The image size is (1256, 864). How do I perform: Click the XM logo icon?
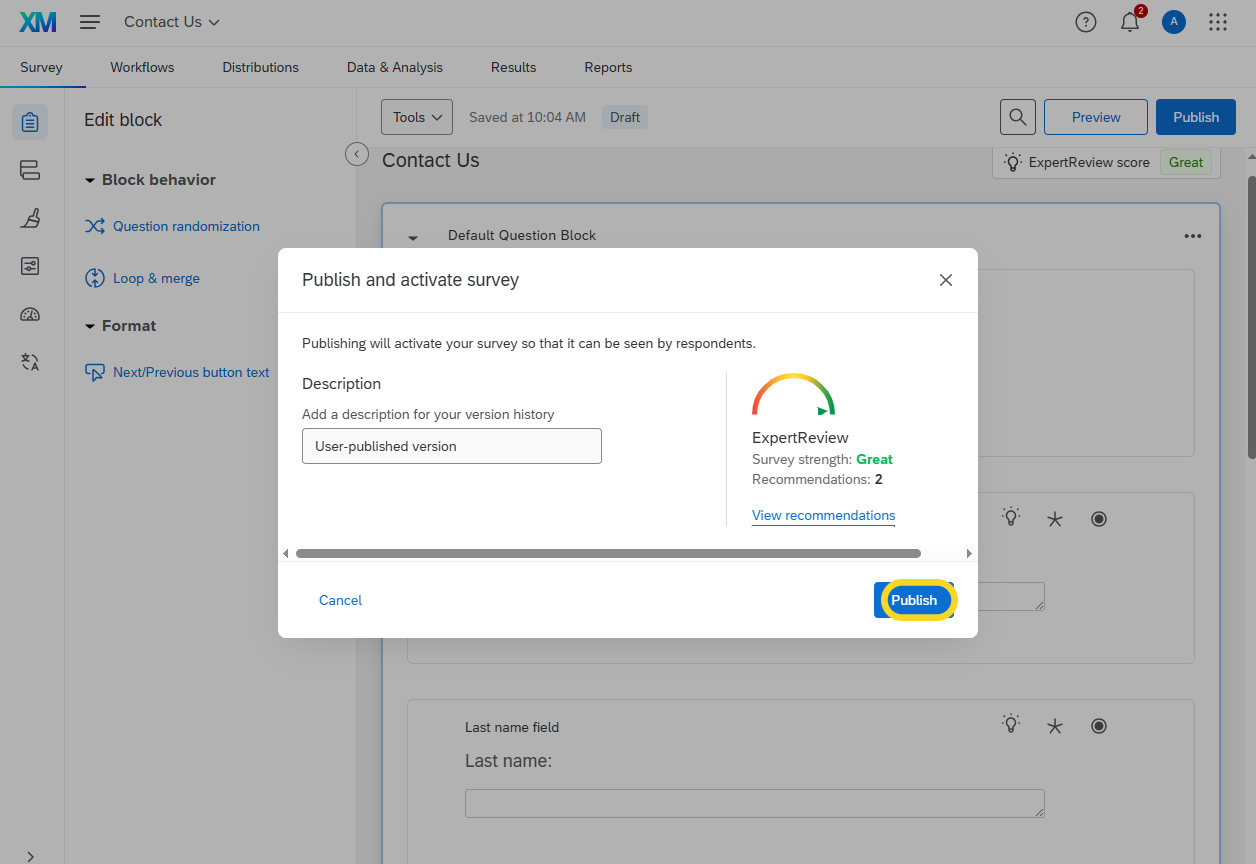coord(38,22)
